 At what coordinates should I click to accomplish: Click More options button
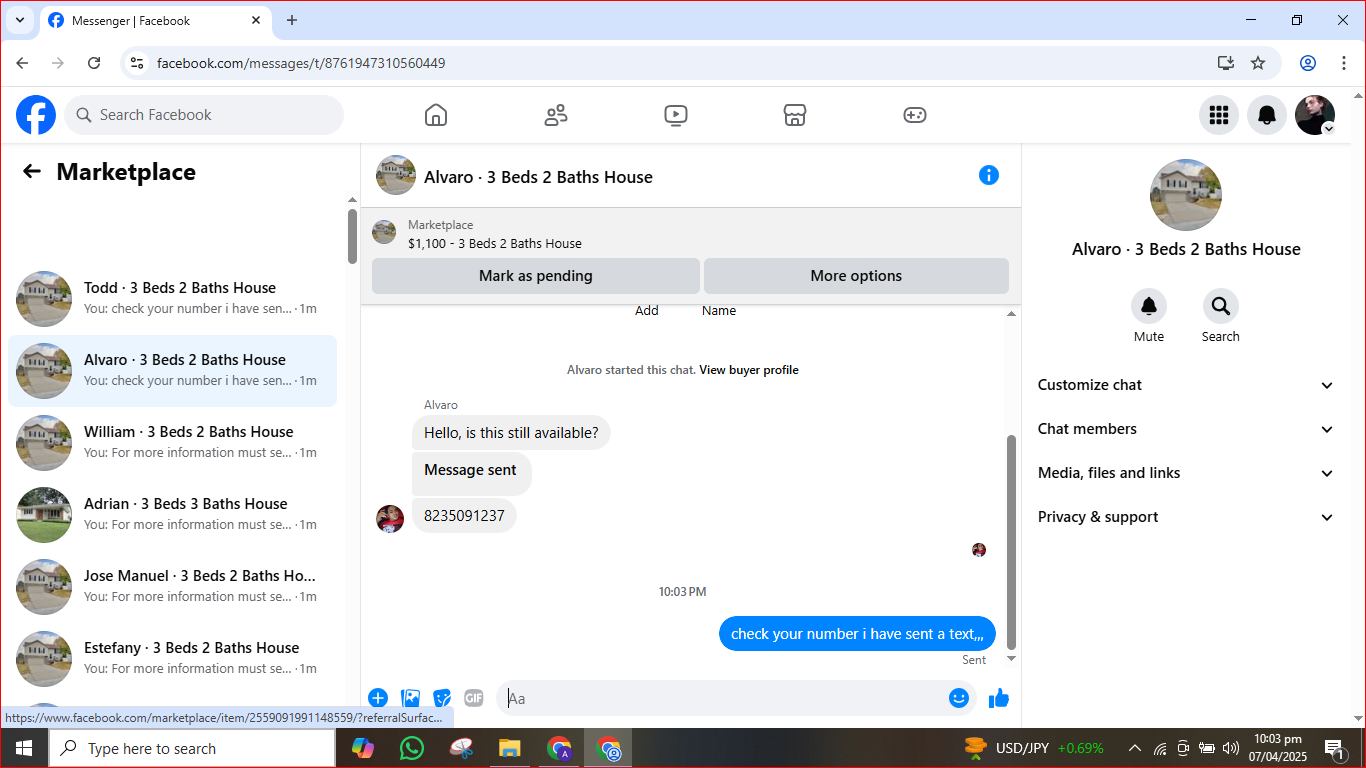(856, 276)
